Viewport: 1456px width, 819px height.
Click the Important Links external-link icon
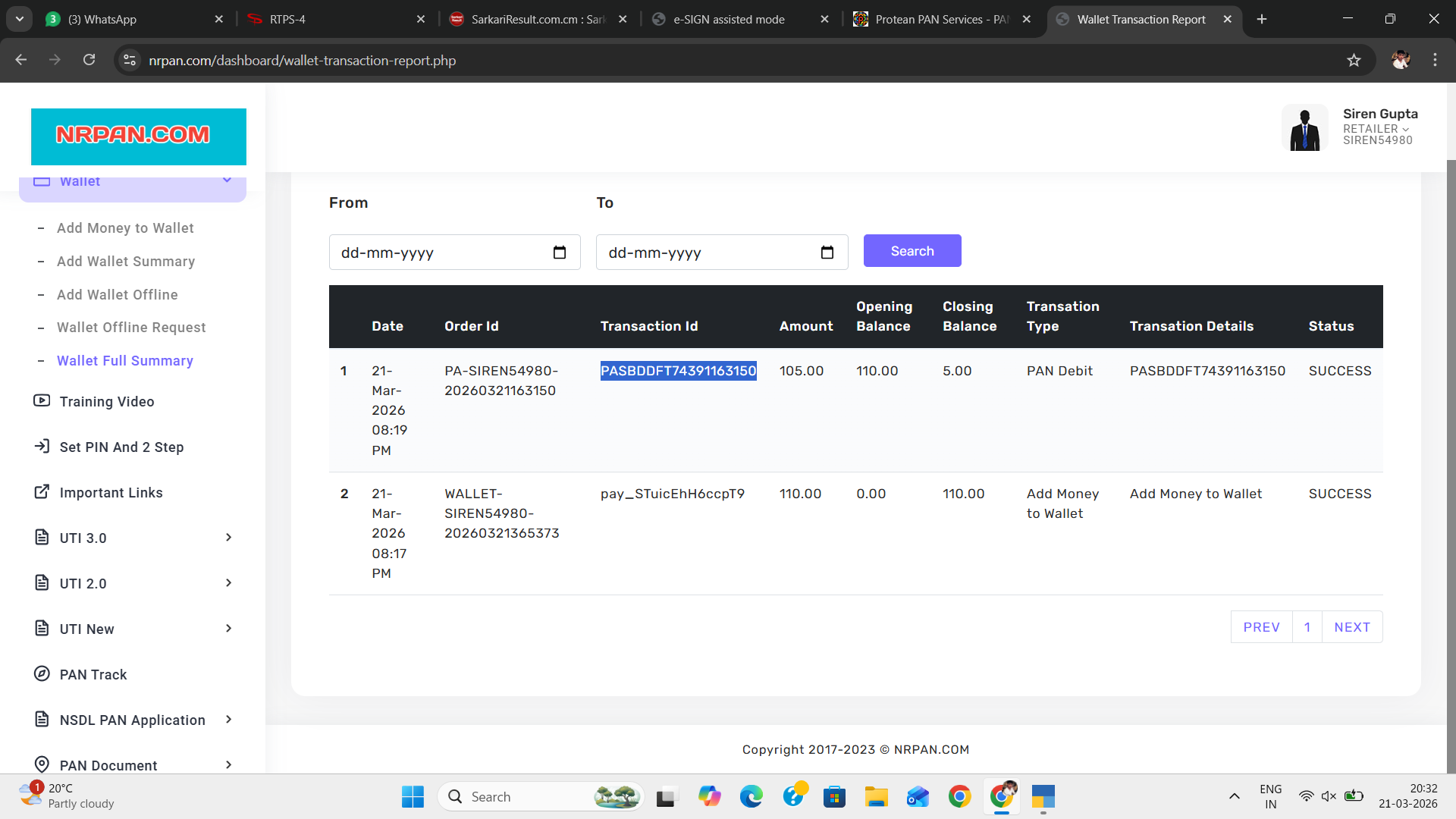coord(42,492)
